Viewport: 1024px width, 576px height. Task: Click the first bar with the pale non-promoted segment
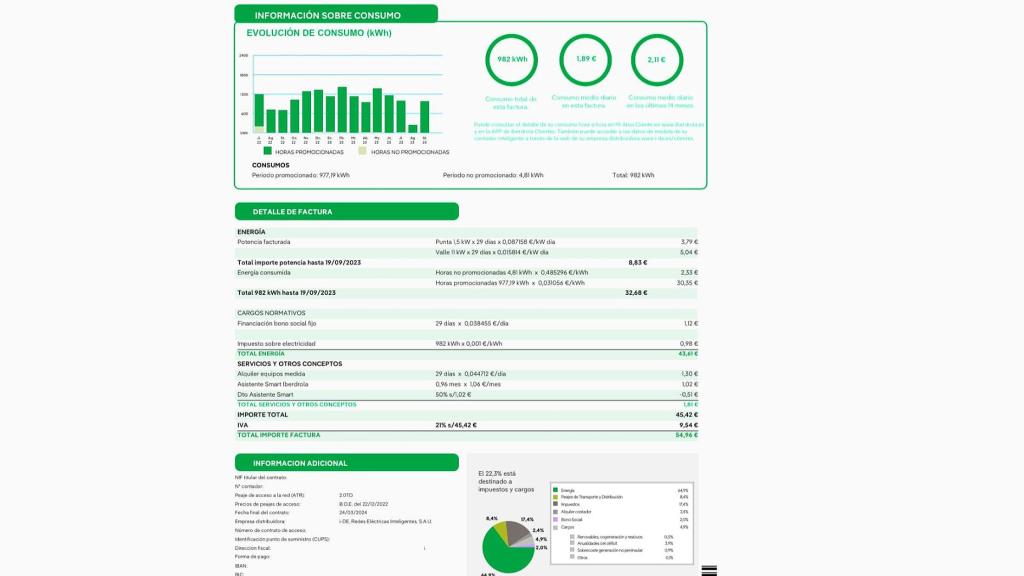point(259,114)
